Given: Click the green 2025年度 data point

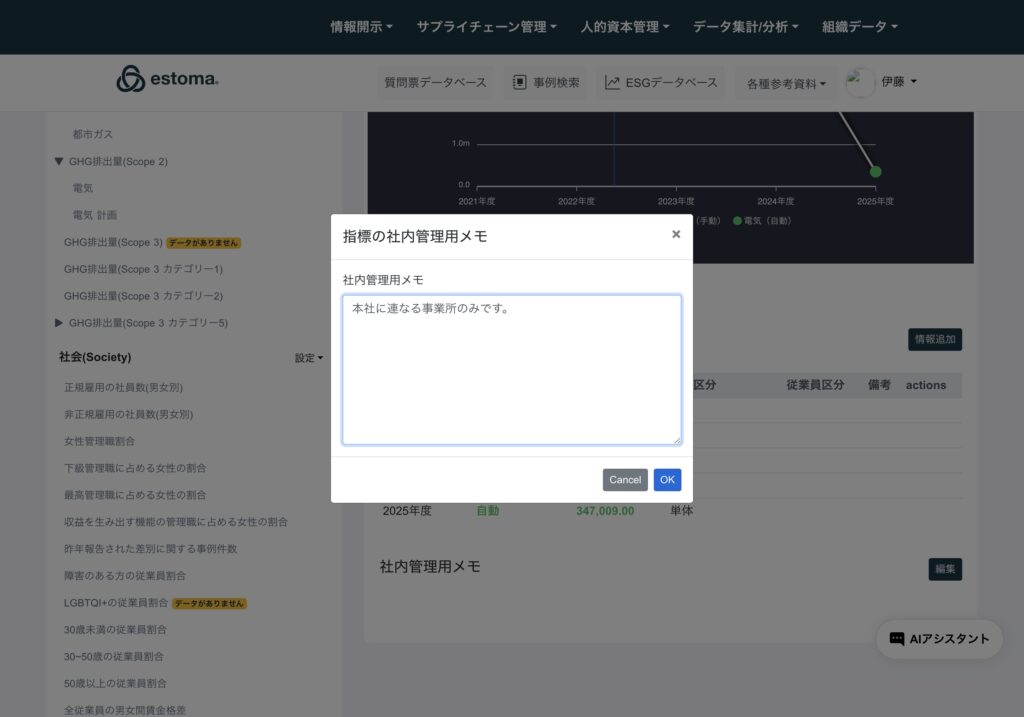Looking at the screenshot, I should 875,172.
